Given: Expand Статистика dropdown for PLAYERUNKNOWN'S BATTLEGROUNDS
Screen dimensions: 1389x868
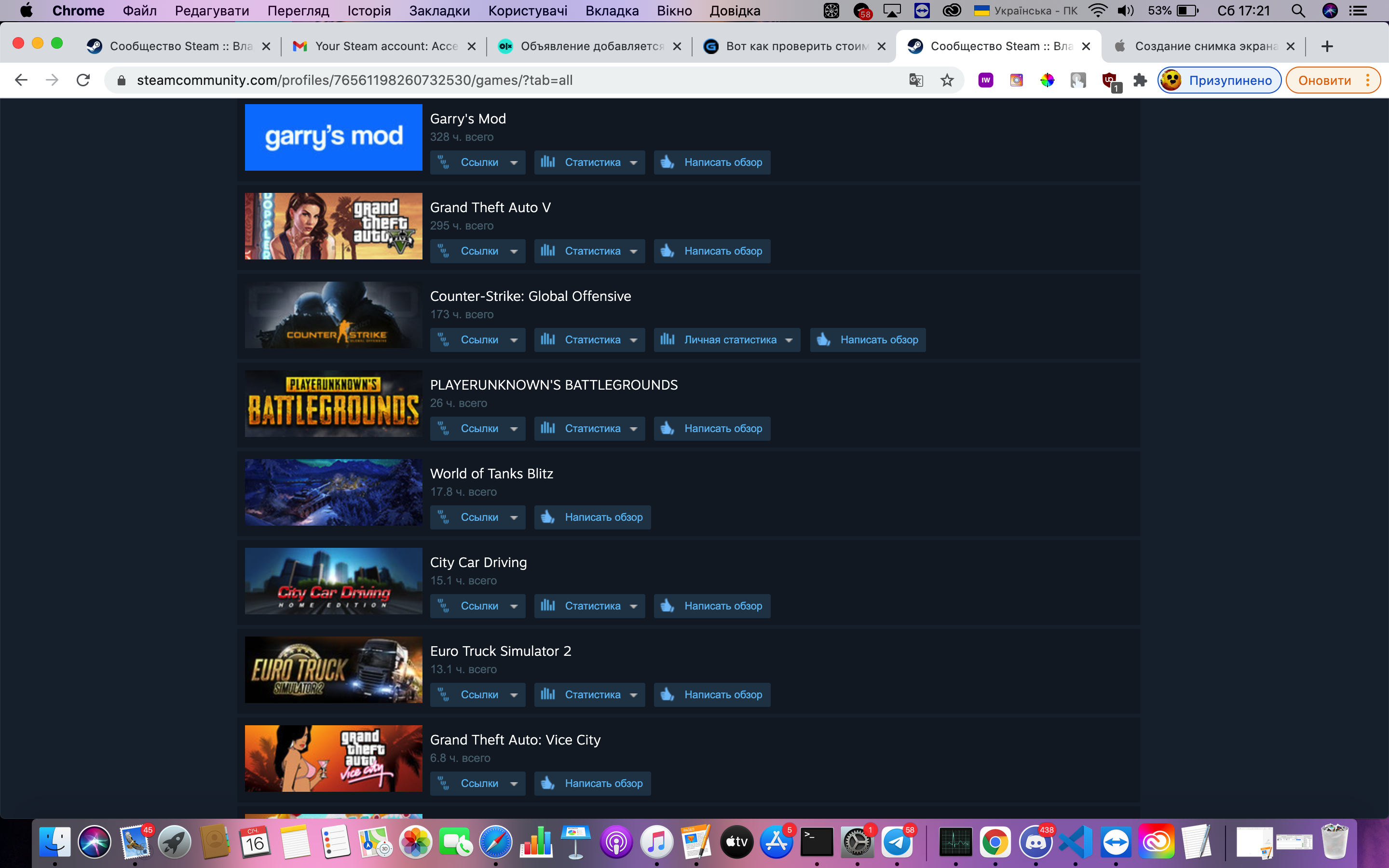Looking at the screenshot, I should pos(589,429).
